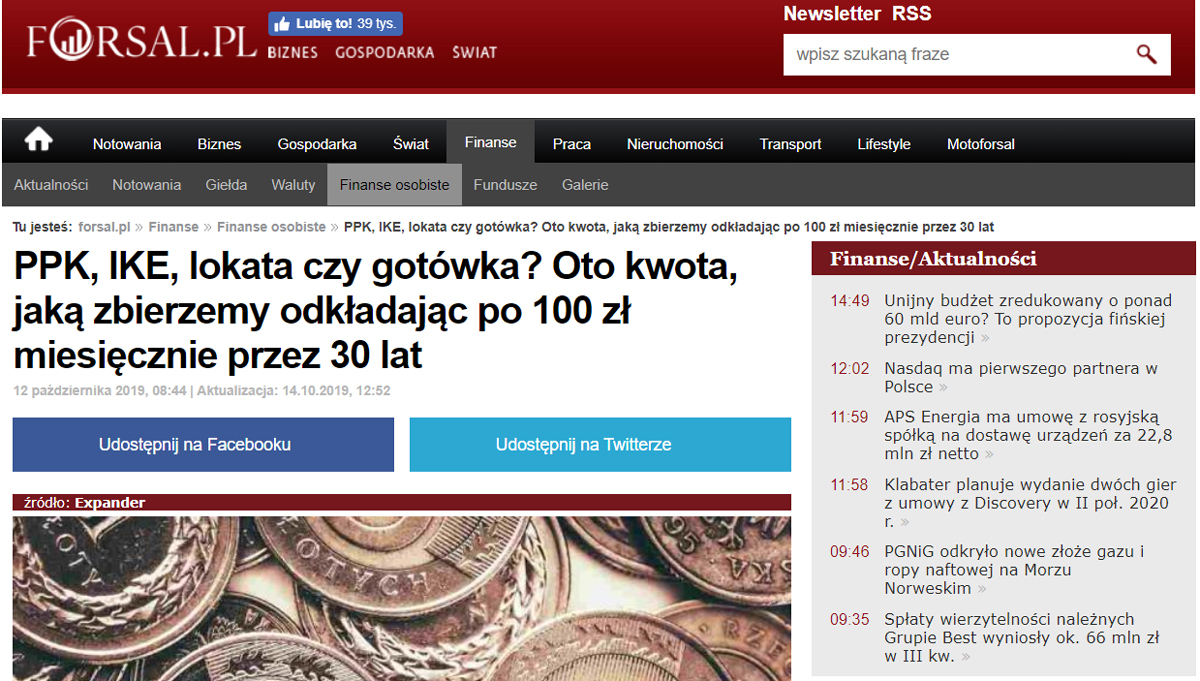Screen dimensions: 1200x681
Task: Click the coins article image
Action: 402,598
